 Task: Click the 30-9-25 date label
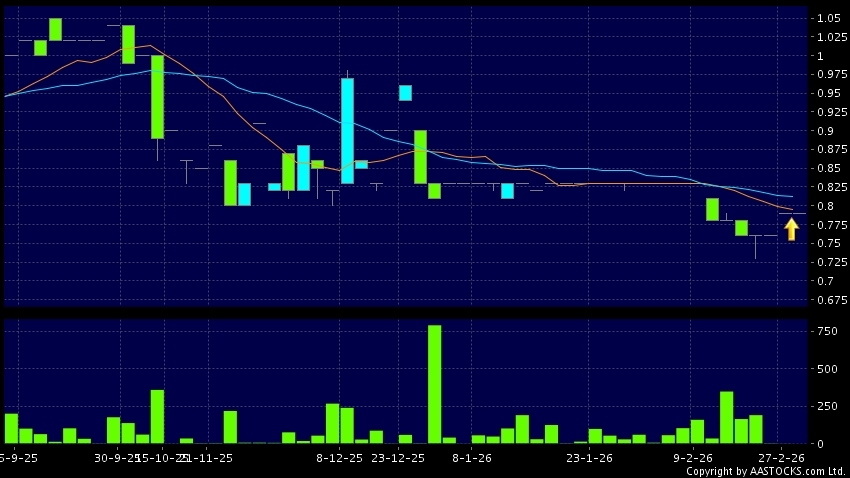pyautogui.click(x=115, y=457)
